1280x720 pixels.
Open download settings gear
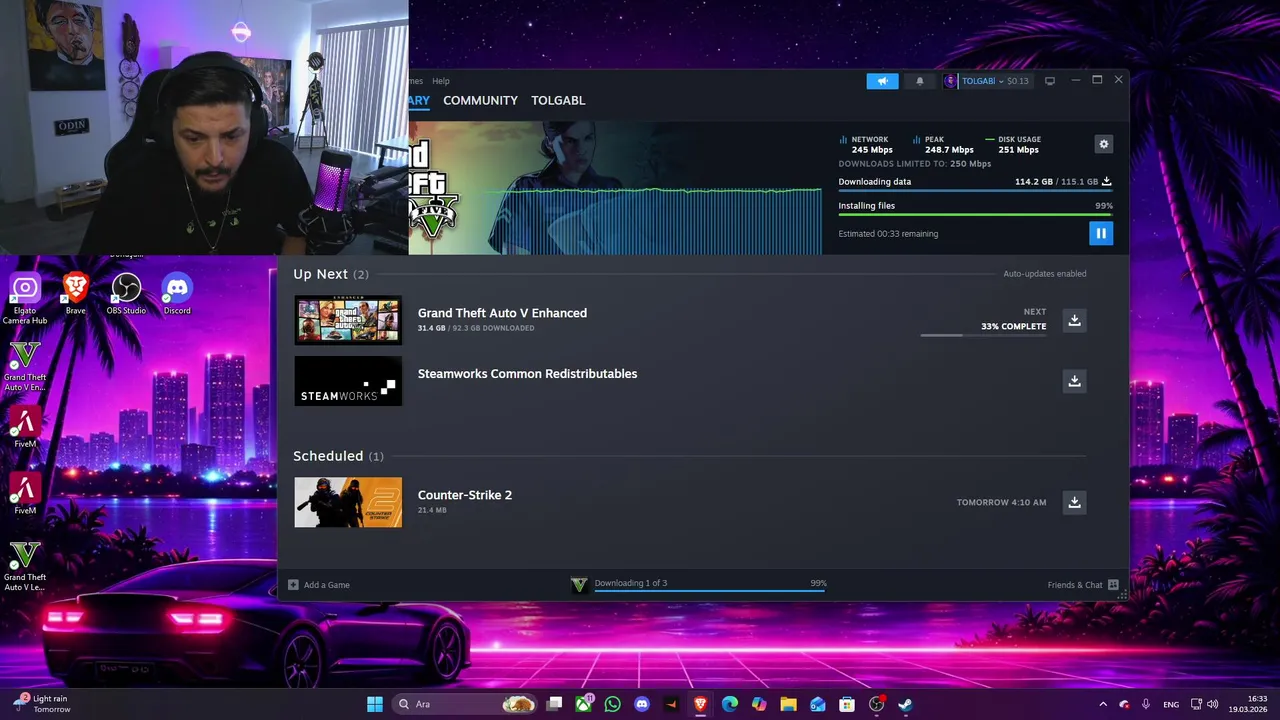click(x=1104, y=144)
